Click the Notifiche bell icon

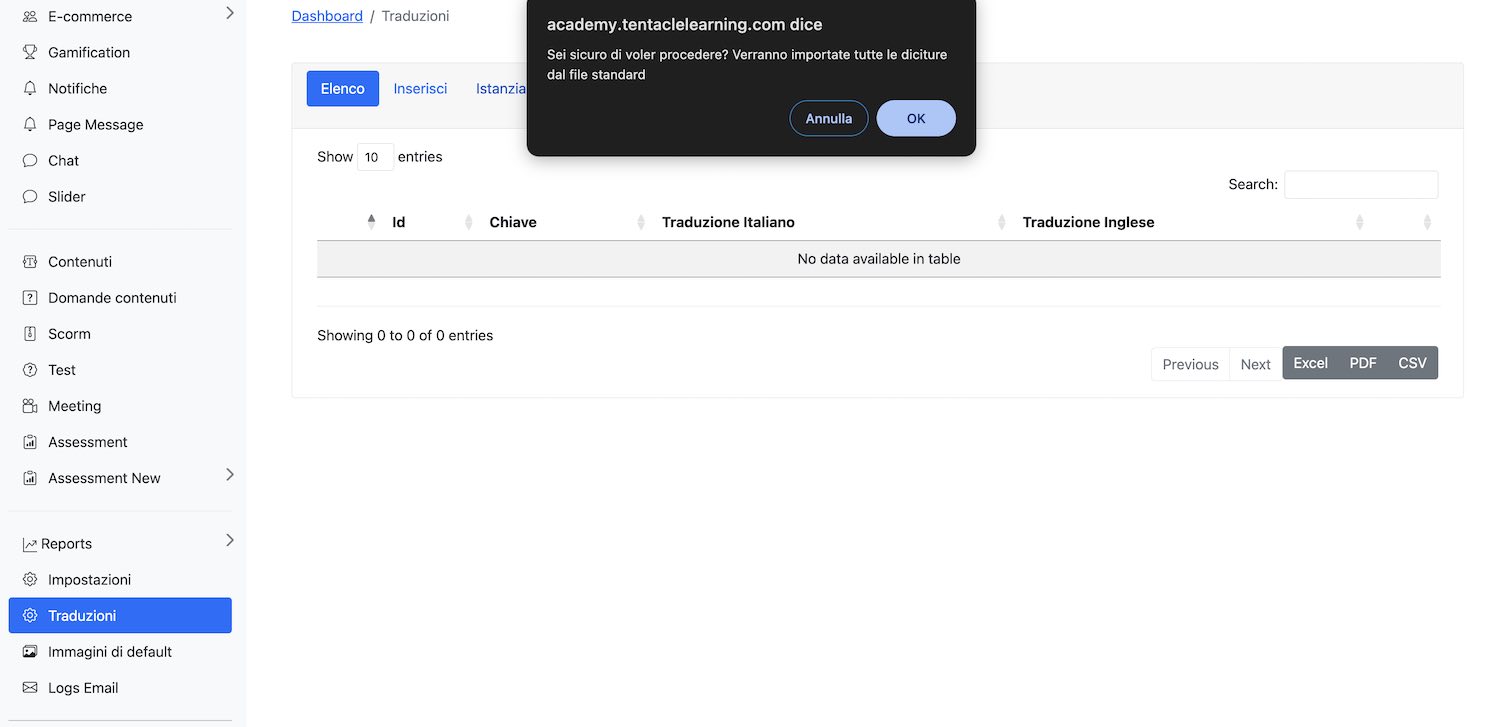[x=30, y=88]
